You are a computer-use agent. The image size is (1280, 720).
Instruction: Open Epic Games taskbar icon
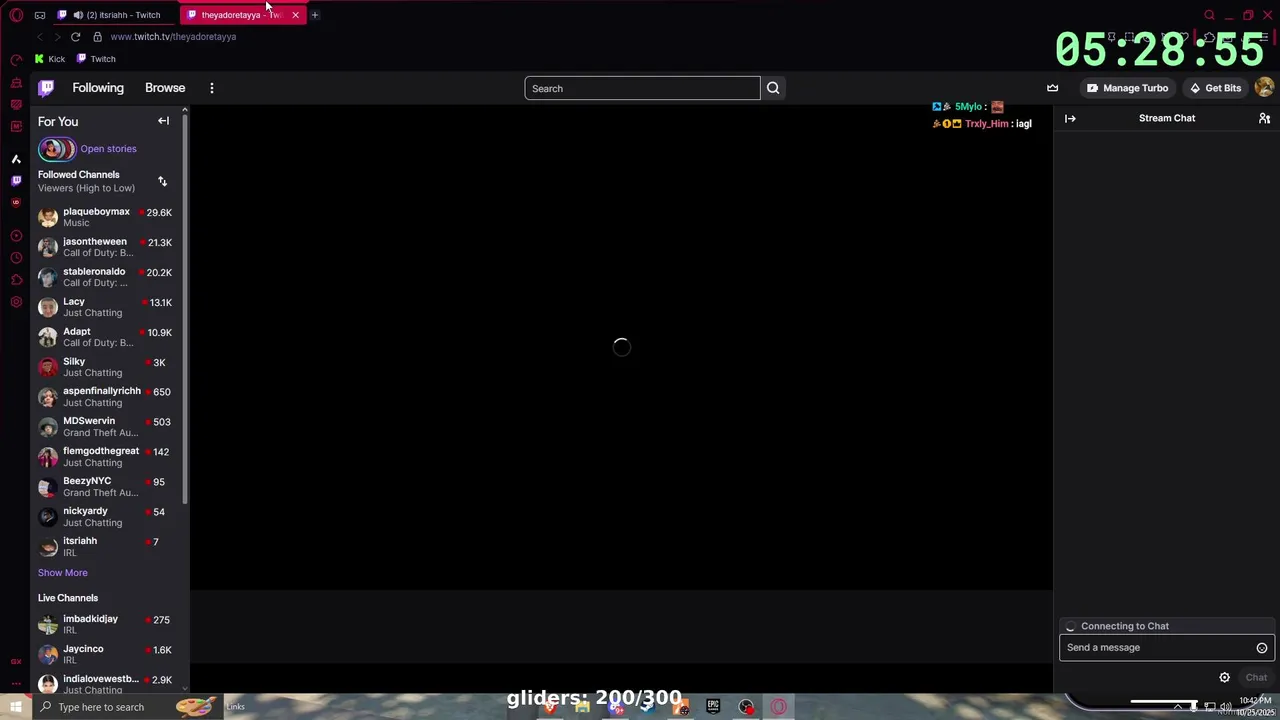(713, 707)
